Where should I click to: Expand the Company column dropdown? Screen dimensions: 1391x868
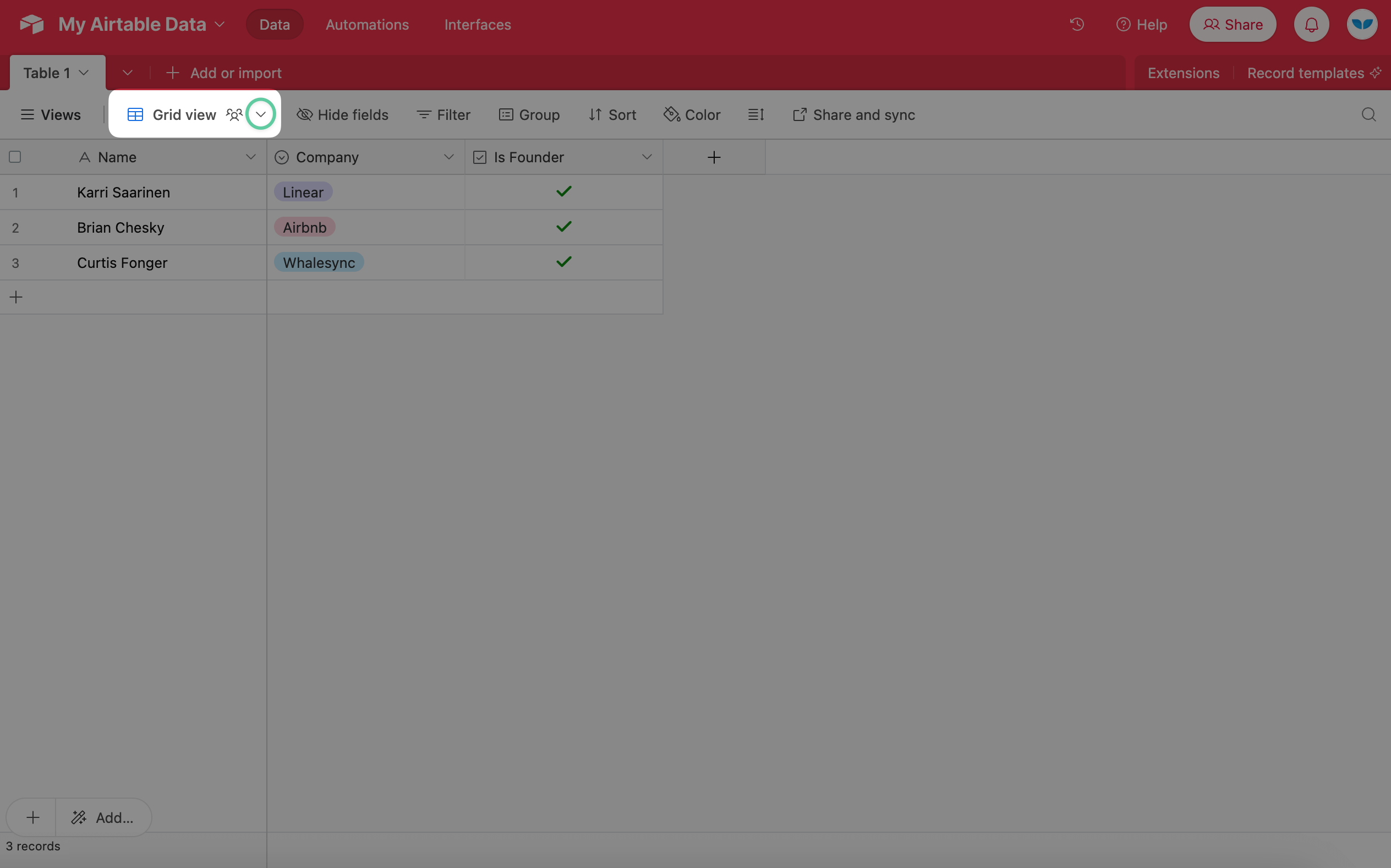coord(449,157)
